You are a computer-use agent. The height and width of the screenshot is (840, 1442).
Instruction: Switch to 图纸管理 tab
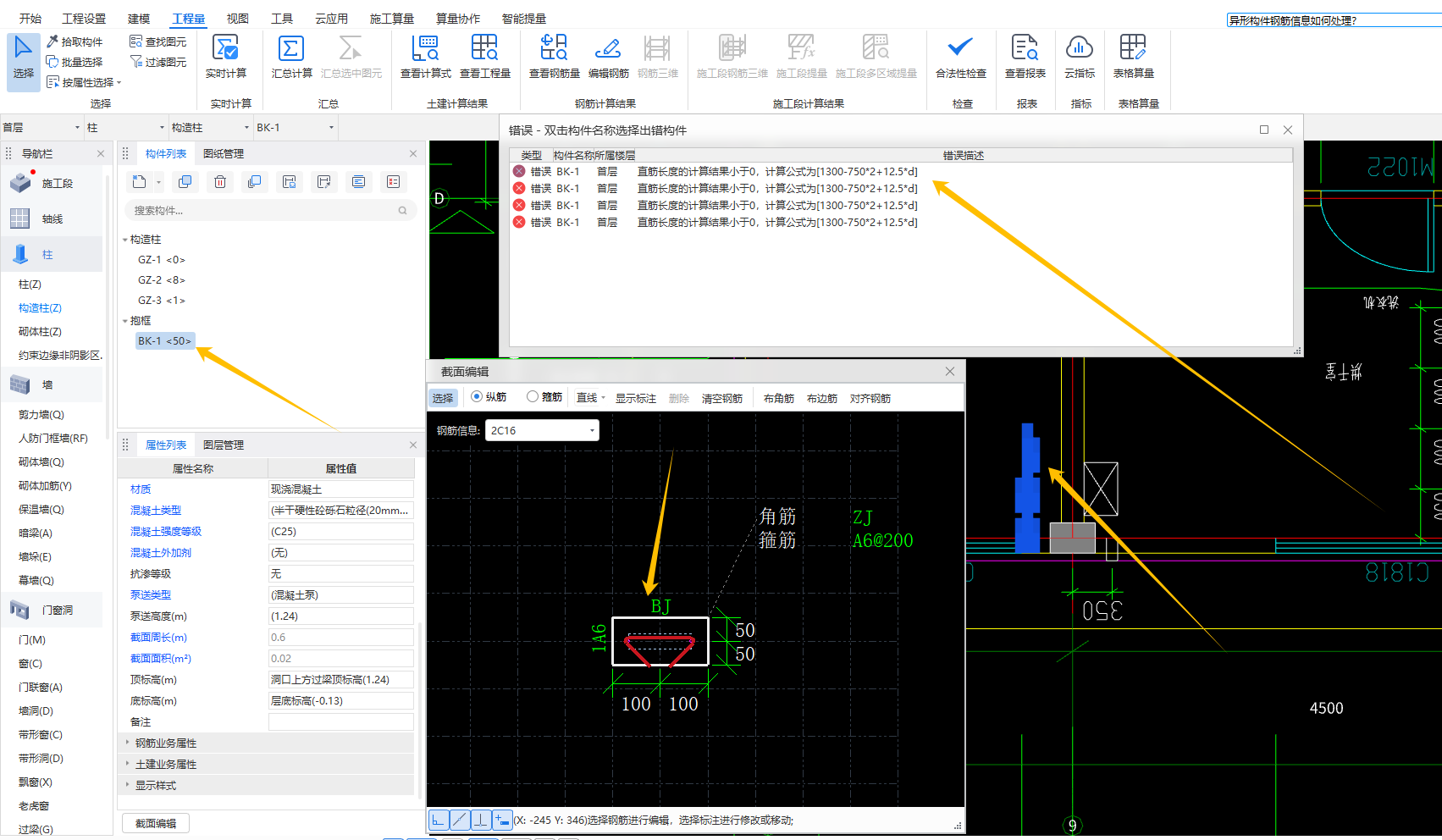point(224,154)
